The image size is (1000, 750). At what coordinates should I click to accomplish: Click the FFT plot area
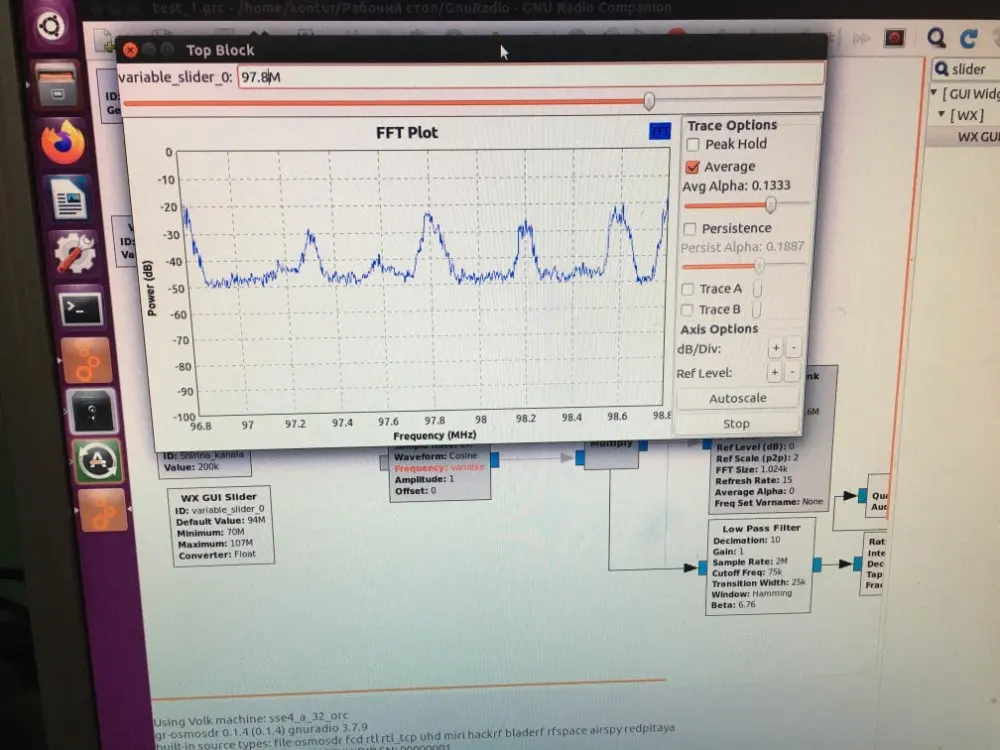tap(425, 281)
